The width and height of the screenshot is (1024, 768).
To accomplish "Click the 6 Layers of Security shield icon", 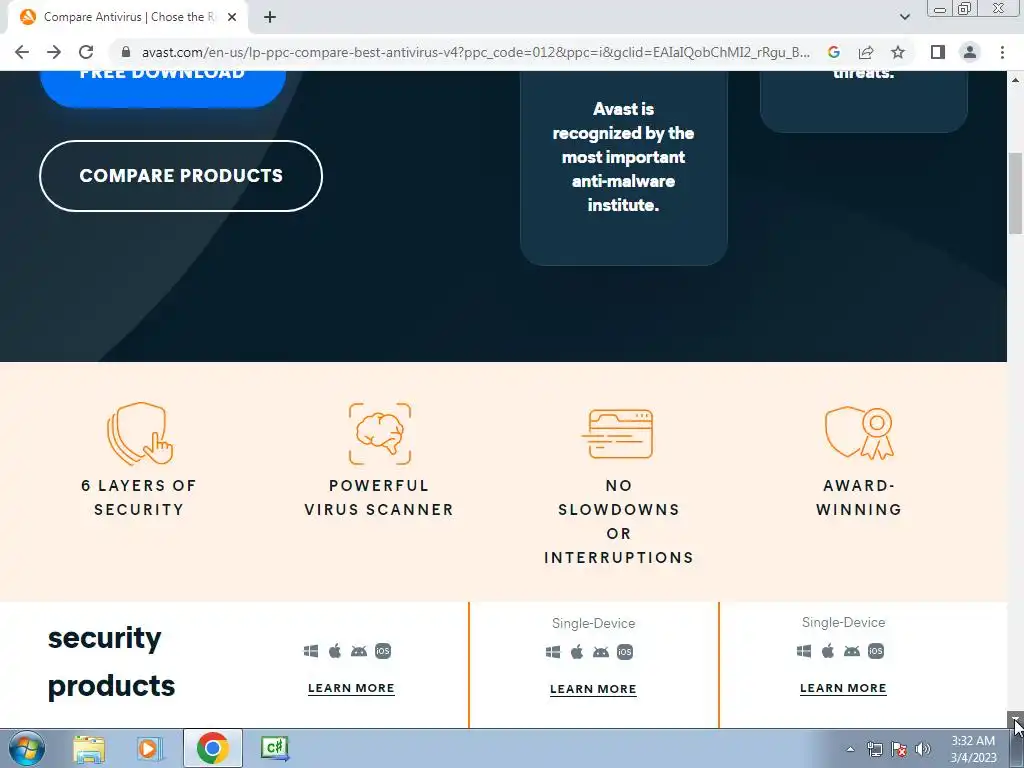I will (x=139, y=434).
